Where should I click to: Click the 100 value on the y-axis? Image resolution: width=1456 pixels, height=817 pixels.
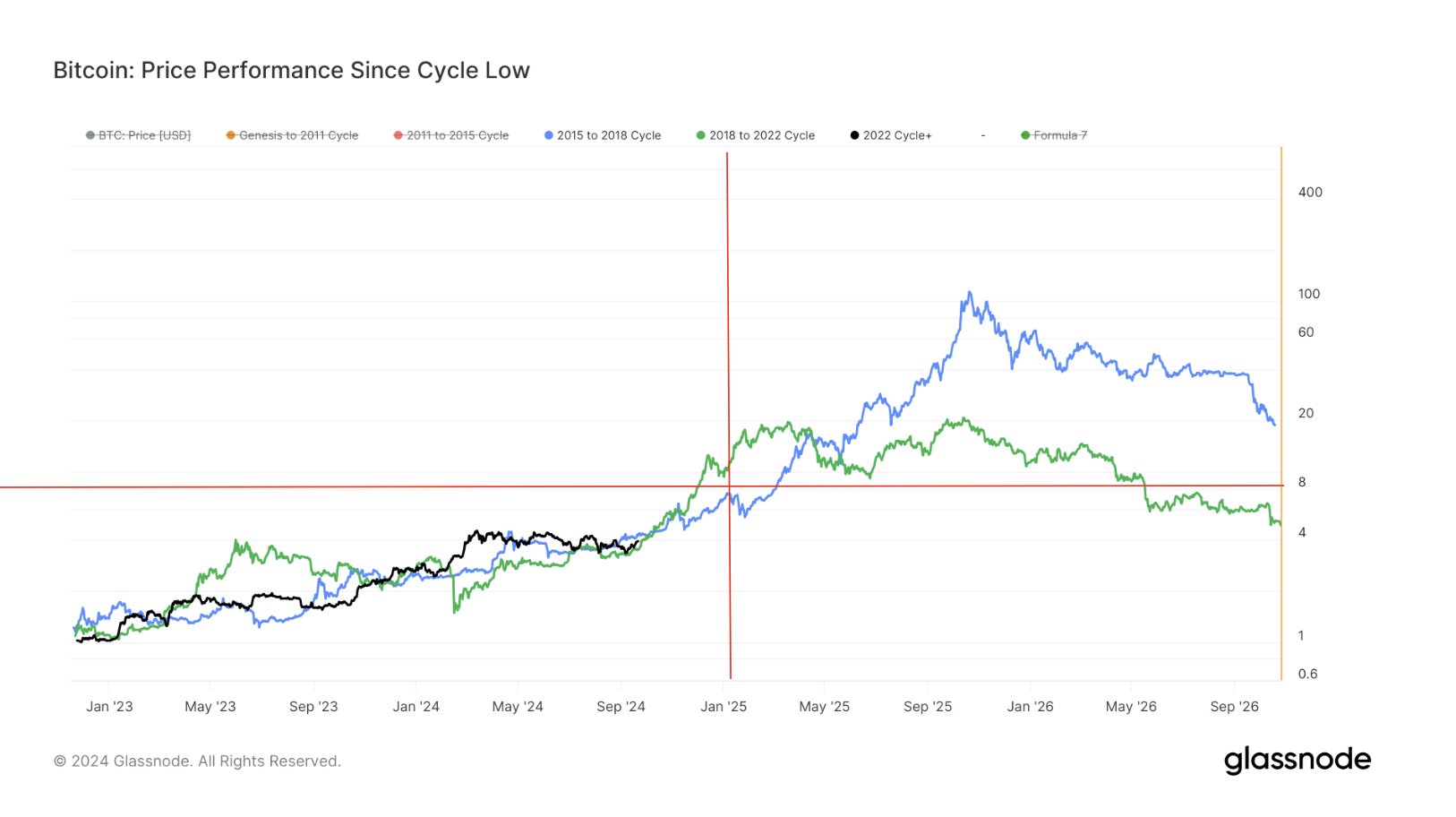(1309, 294)
